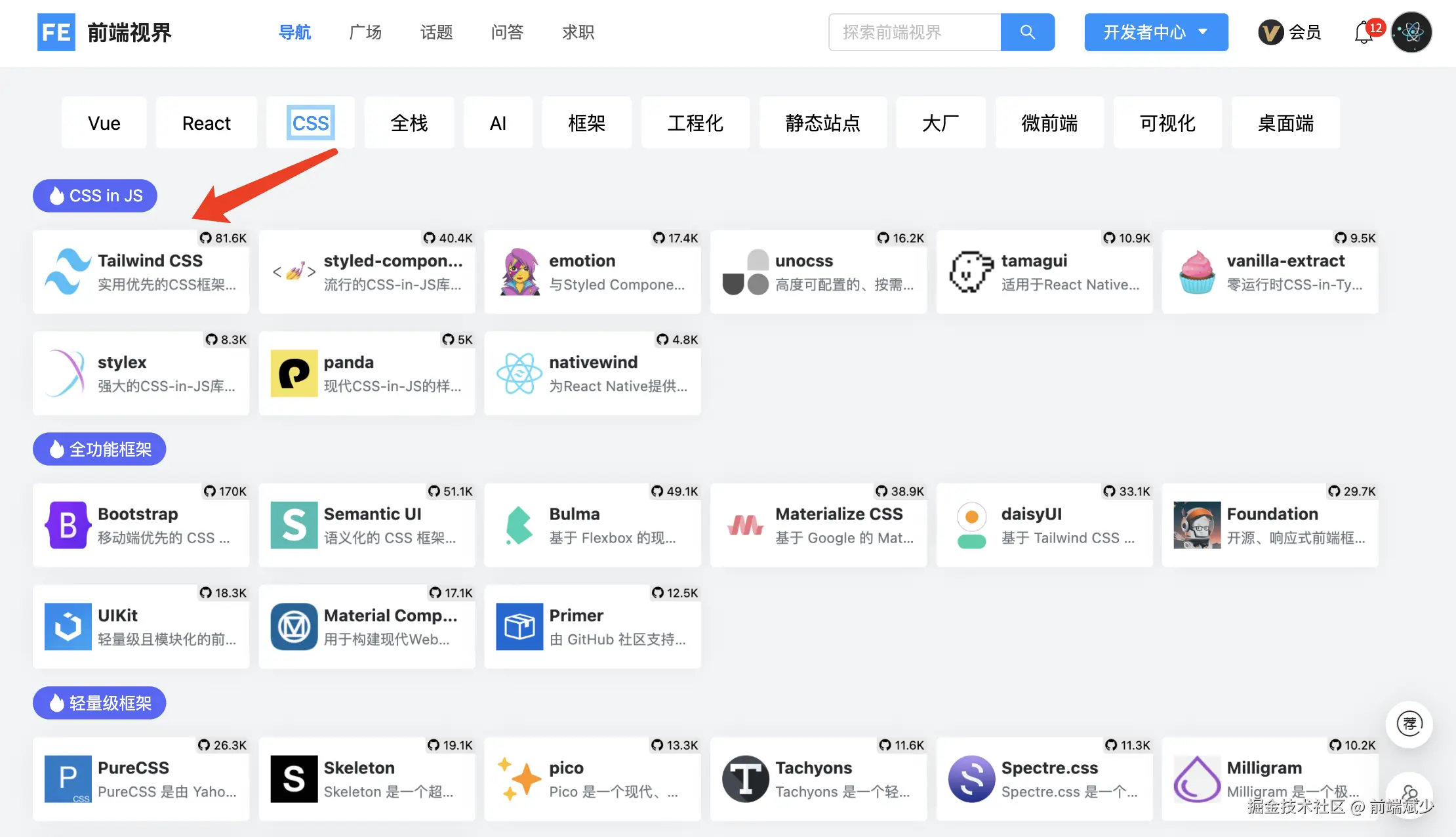Expand the 开发者中心 dropdown

(1144, 32)
